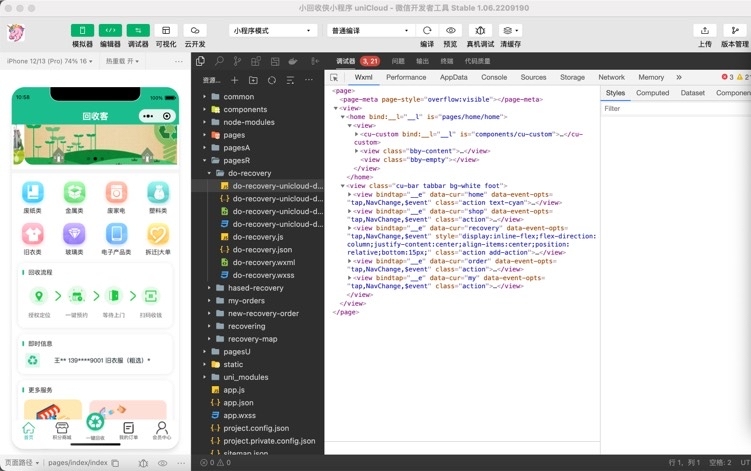Open the iPhone 12/13 Pro device dropdown
The image size is (751, 471).
(x=49, y=61)
